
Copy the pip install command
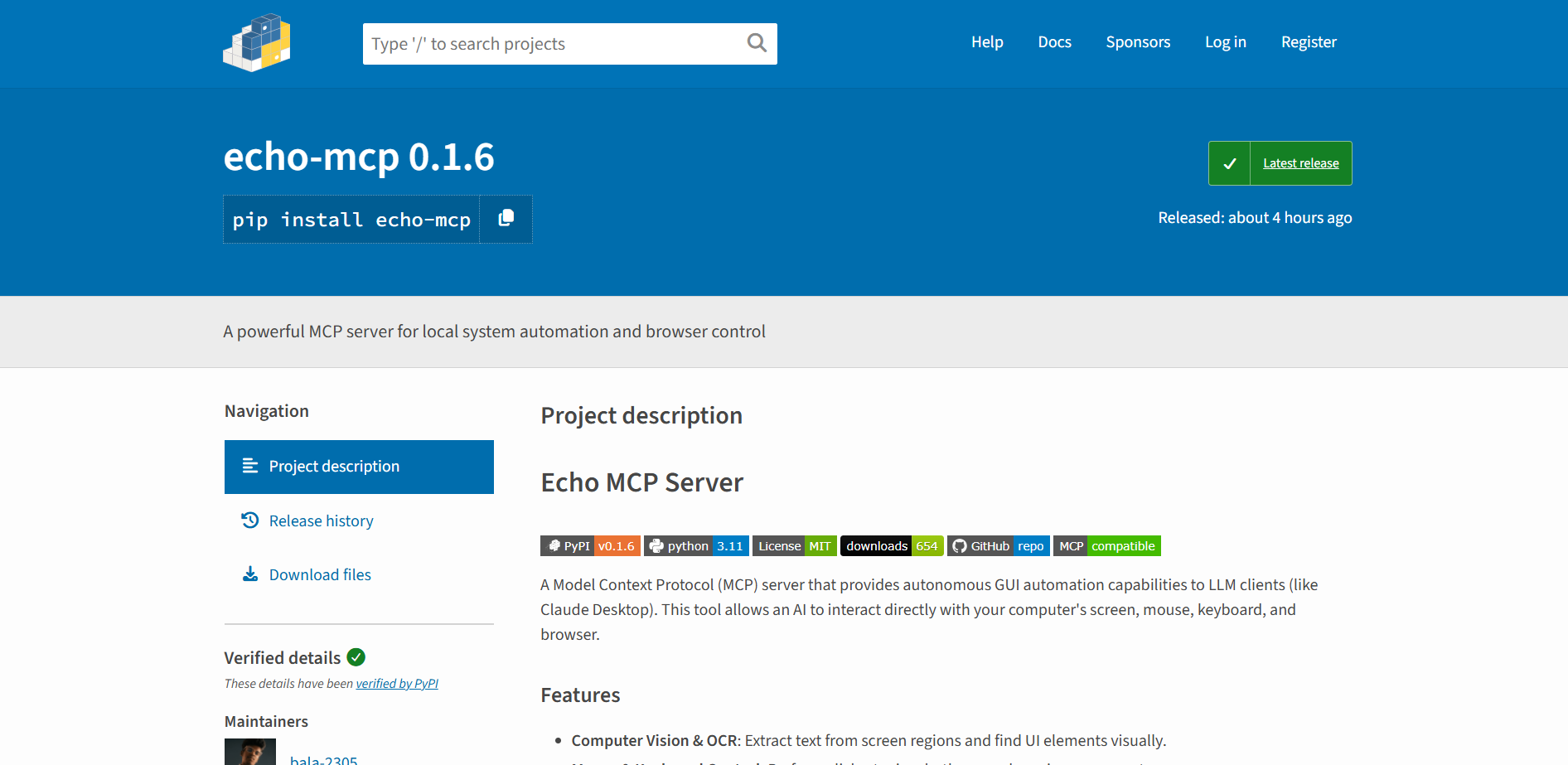[x=506, y=219]
